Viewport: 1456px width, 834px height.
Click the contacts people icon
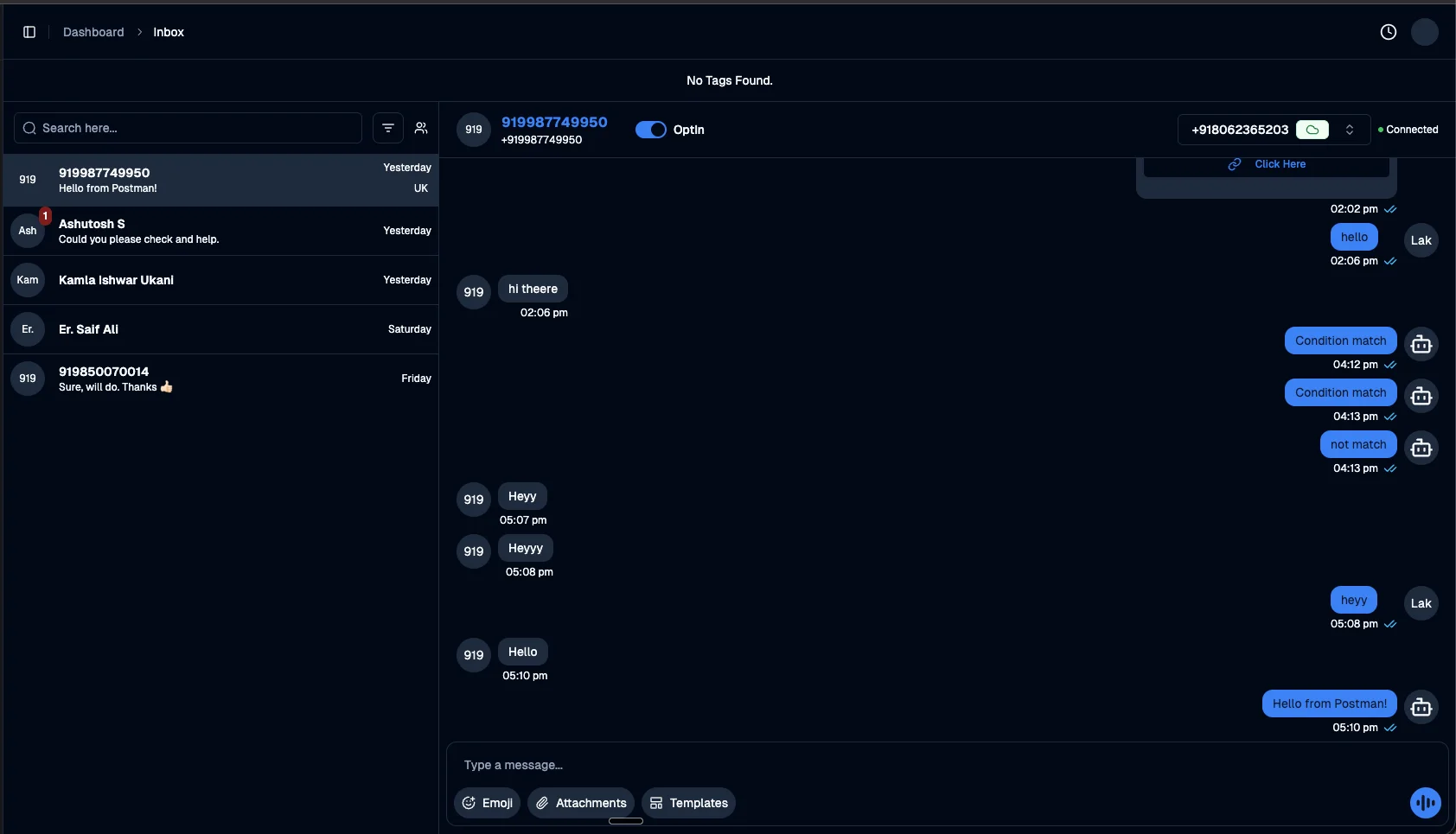tap(421, 128)
